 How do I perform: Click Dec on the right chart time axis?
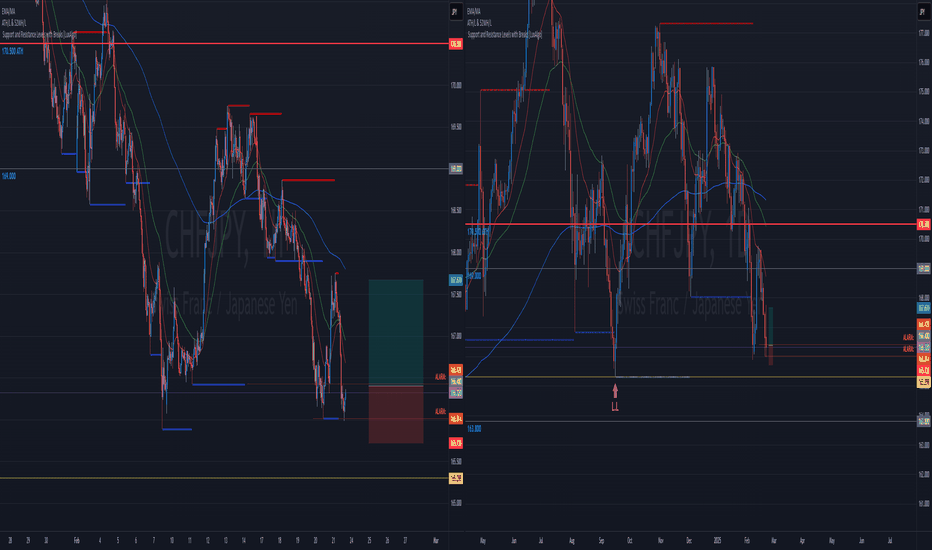(689, 540)
